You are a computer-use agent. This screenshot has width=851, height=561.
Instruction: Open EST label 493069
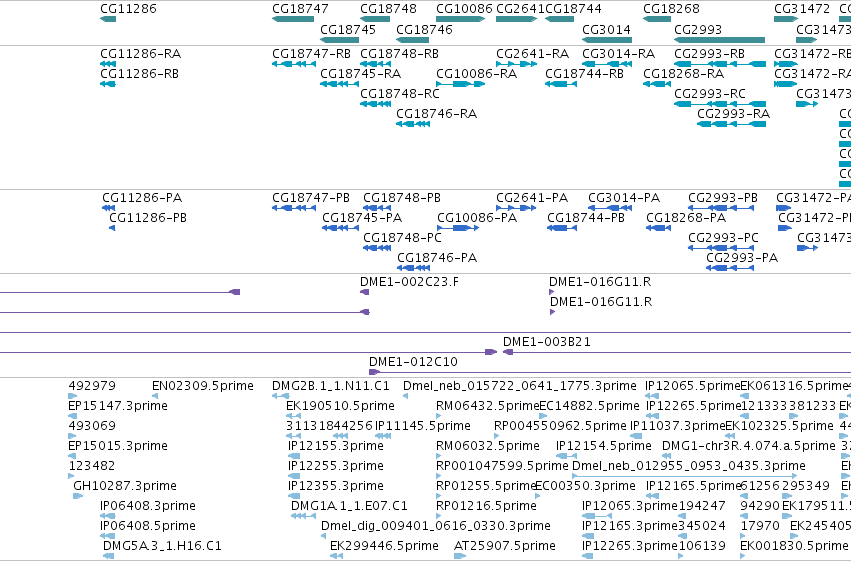click(x=92, y=426)
